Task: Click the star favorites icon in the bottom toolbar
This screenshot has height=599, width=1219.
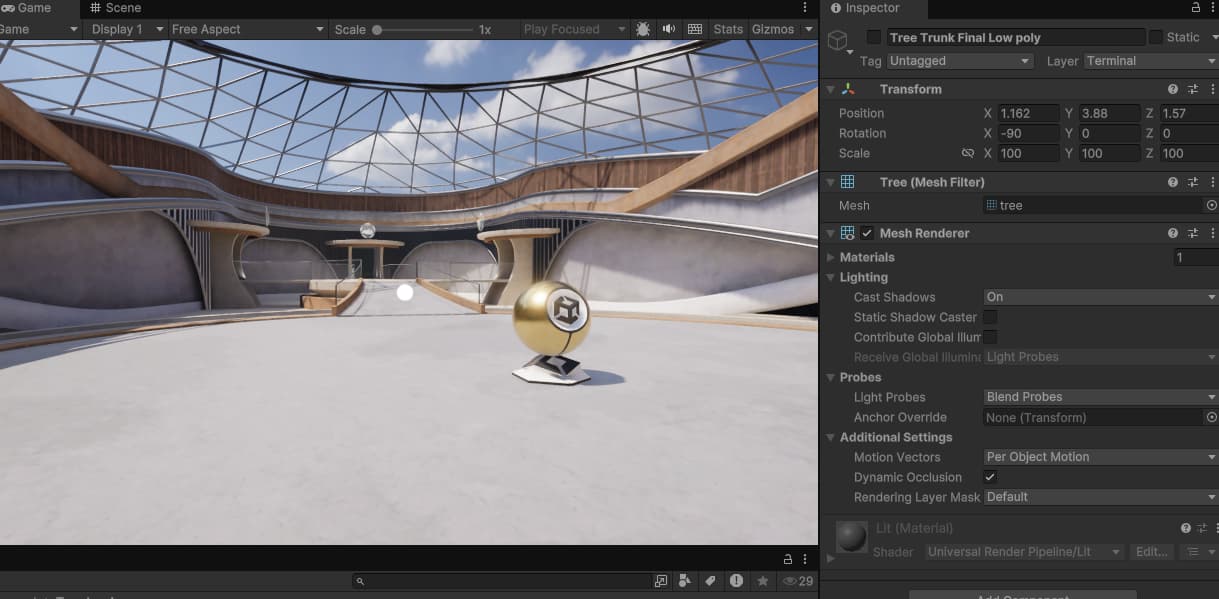Action: 762,580
